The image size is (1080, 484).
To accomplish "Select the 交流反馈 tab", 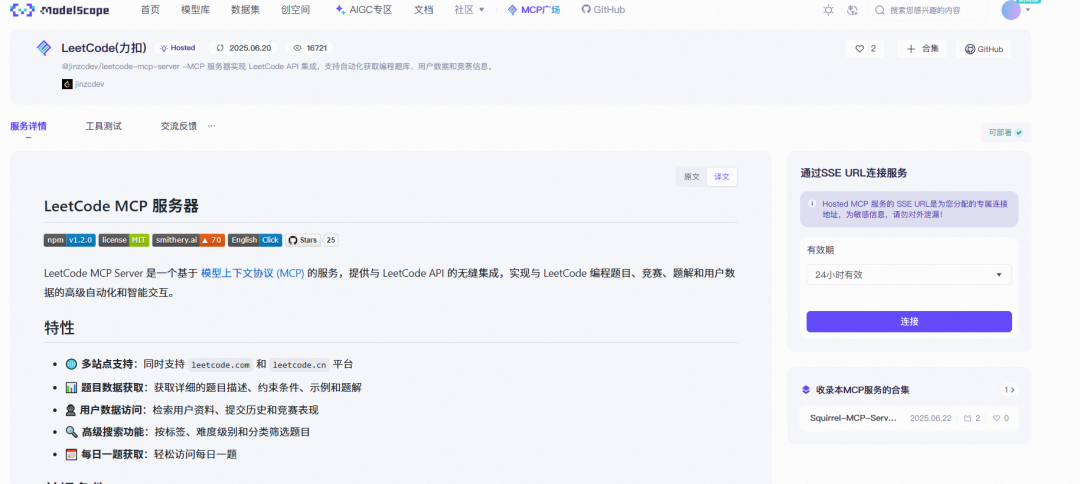I will 178,126.
